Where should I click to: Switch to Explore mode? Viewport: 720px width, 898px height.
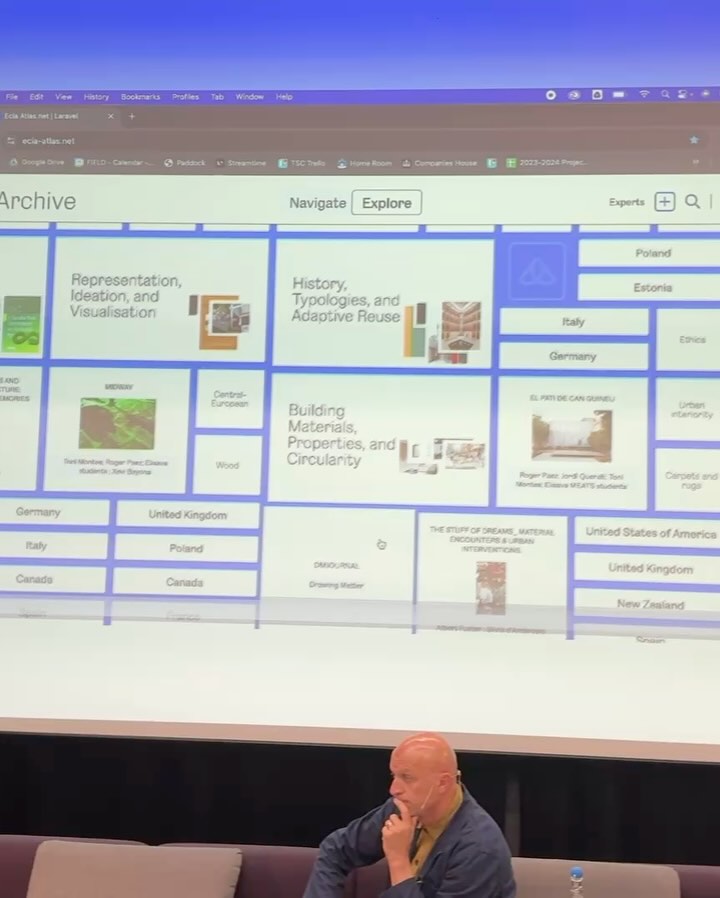tap(386, 203)
